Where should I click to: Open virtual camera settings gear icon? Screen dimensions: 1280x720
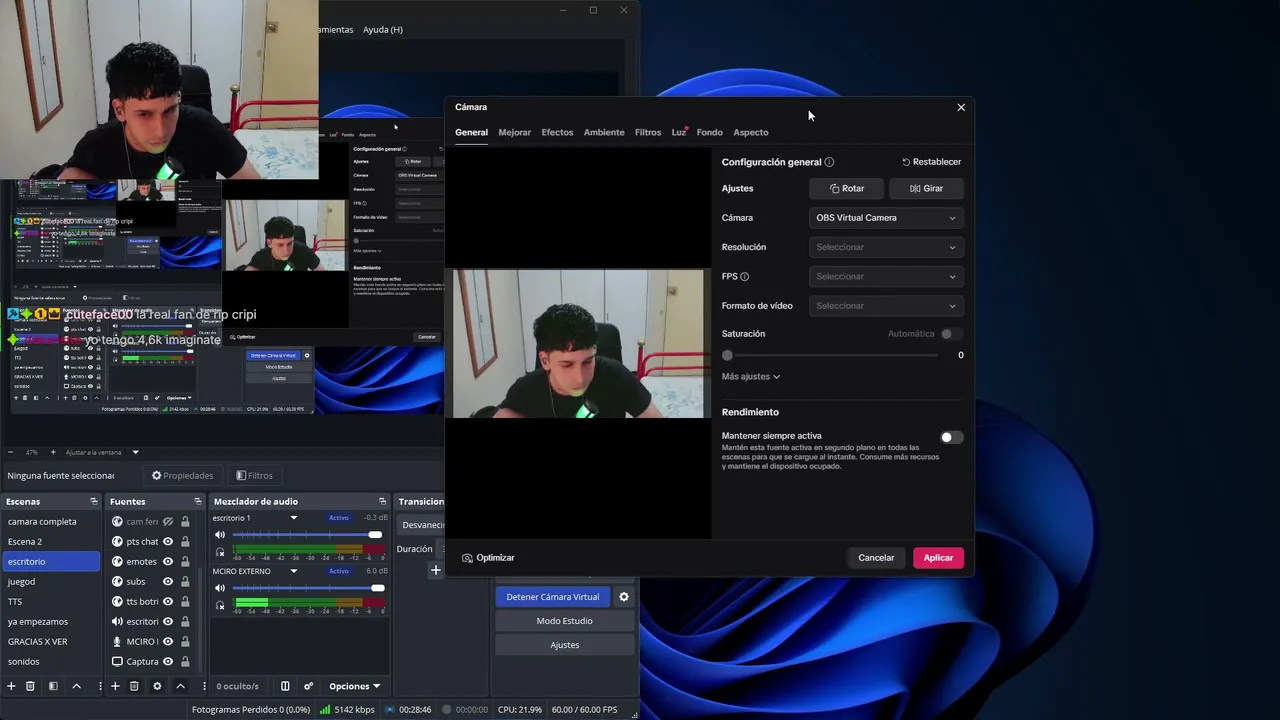point(624,597)
